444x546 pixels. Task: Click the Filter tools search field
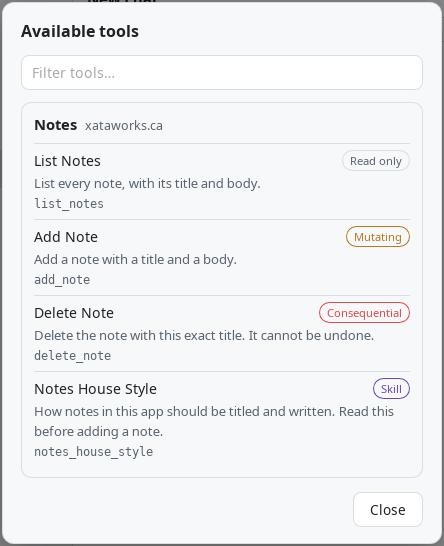point(222,72)
